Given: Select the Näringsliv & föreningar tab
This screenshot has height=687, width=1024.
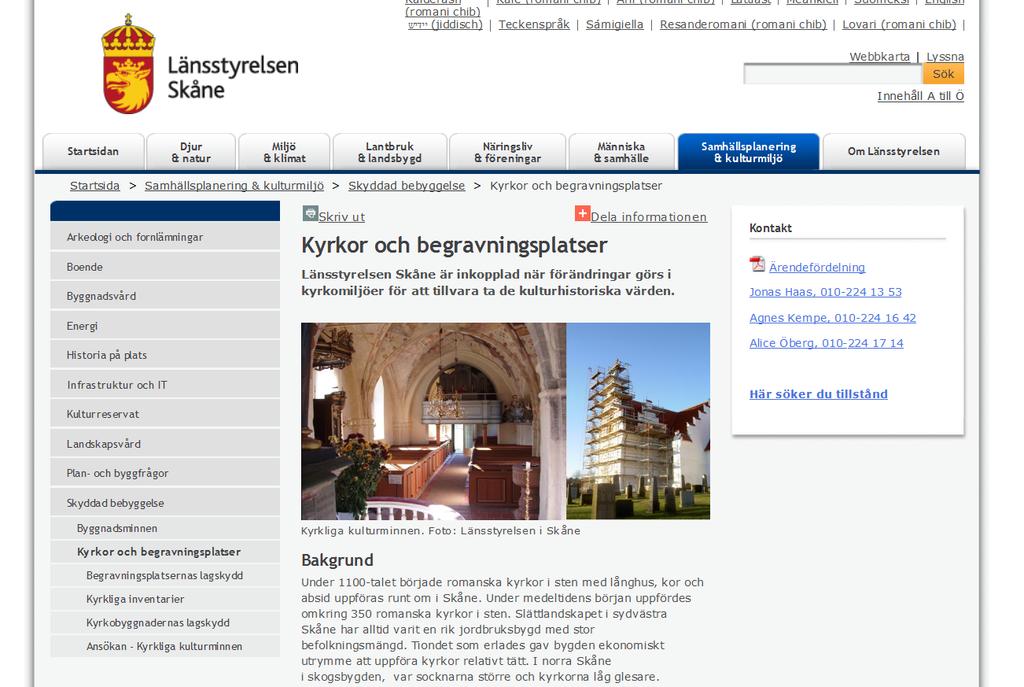Looking at the screenshot, I should pos(507,152).
